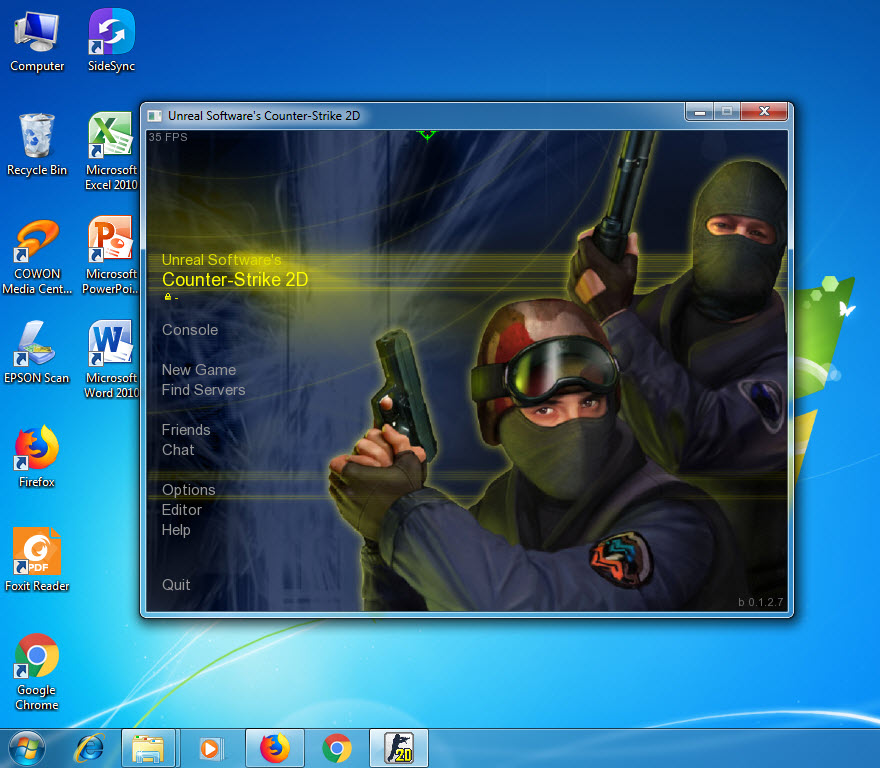880x768 pixels.
Task: Launch the map Editor
Action: tap(181, 510)
